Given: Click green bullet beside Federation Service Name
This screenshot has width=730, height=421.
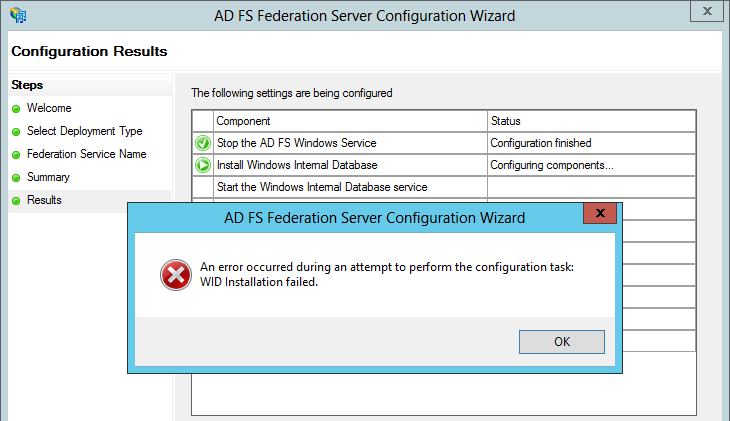Looking at the screenshot, I should [16, 155].
